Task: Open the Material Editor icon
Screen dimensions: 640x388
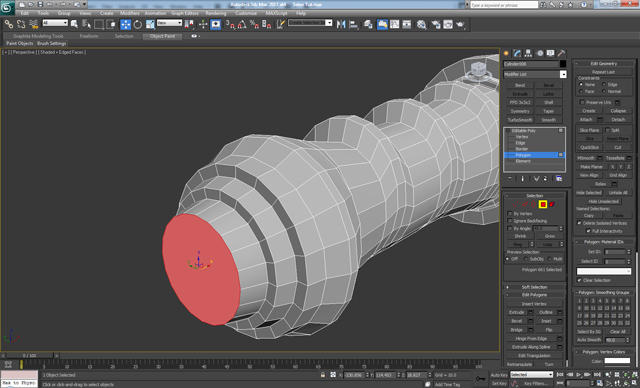Action: pos(422,24)
